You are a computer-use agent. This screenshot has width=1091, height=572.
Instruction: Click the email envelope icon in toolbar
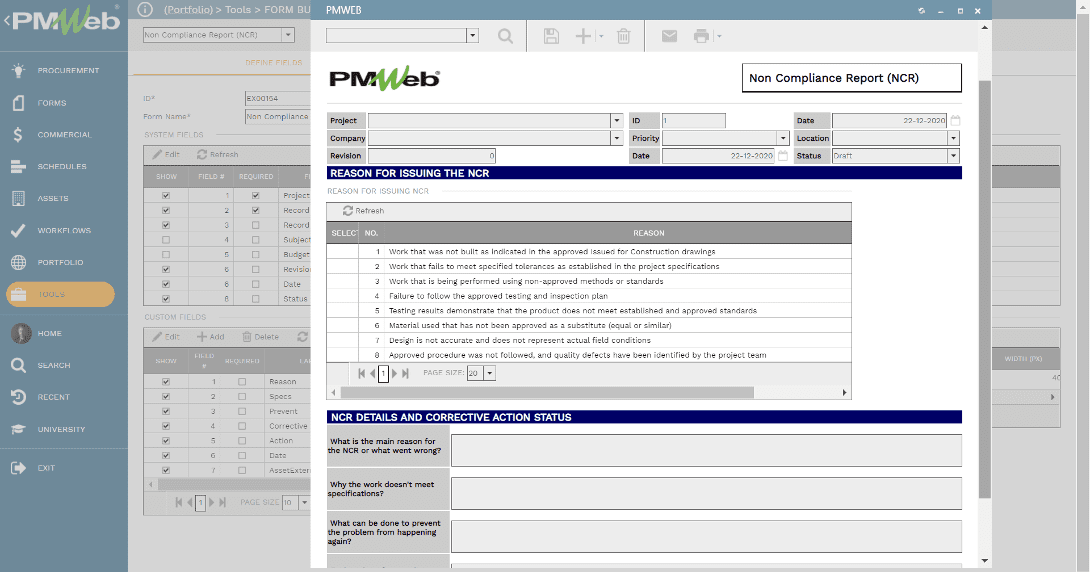click(669, 36)
